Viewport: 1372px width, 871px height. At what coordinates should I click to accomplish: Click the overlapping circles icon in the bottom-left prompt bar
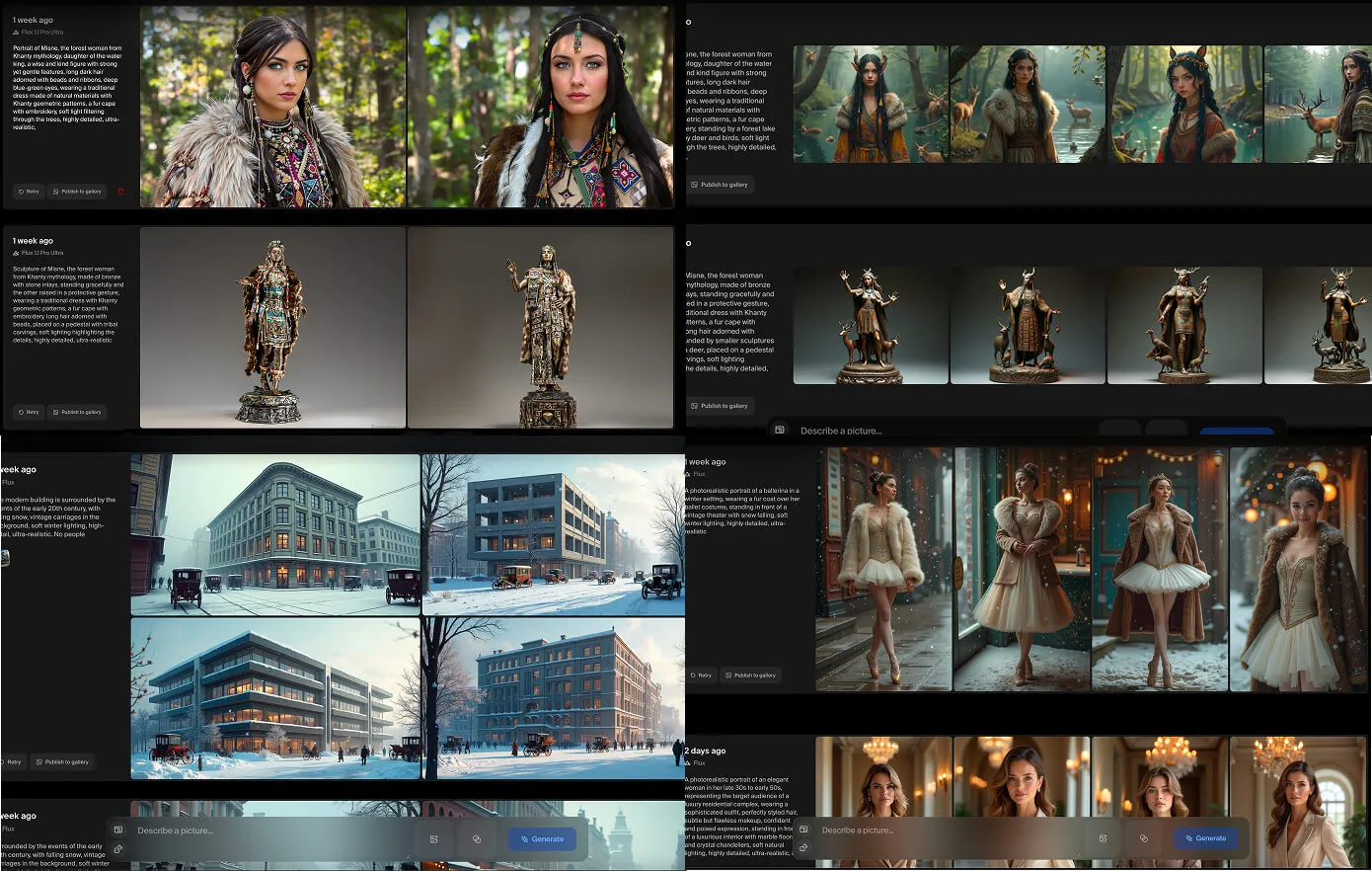pos(477,839)
